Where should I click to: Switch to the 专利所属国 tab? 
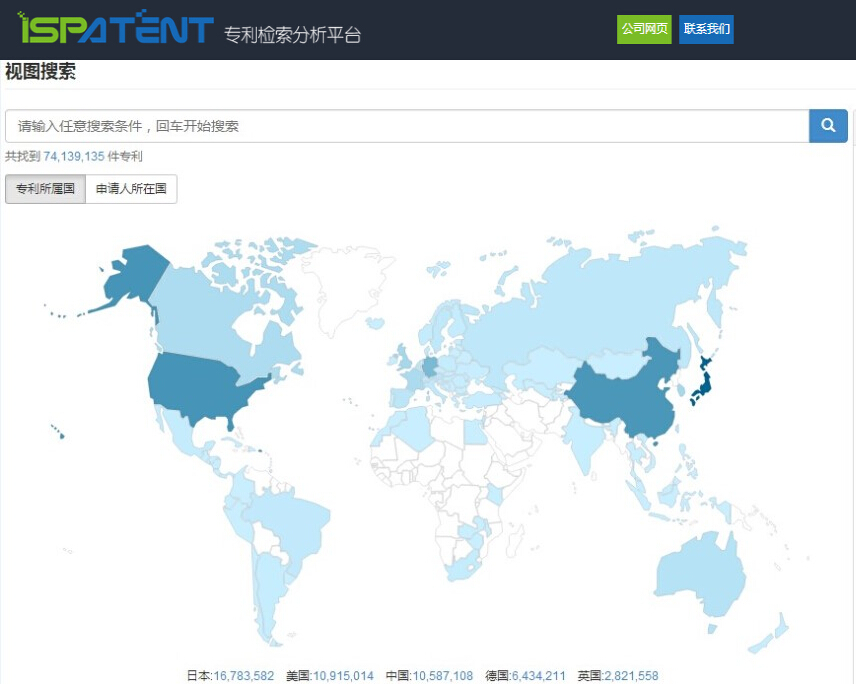(x=45, y=189)
